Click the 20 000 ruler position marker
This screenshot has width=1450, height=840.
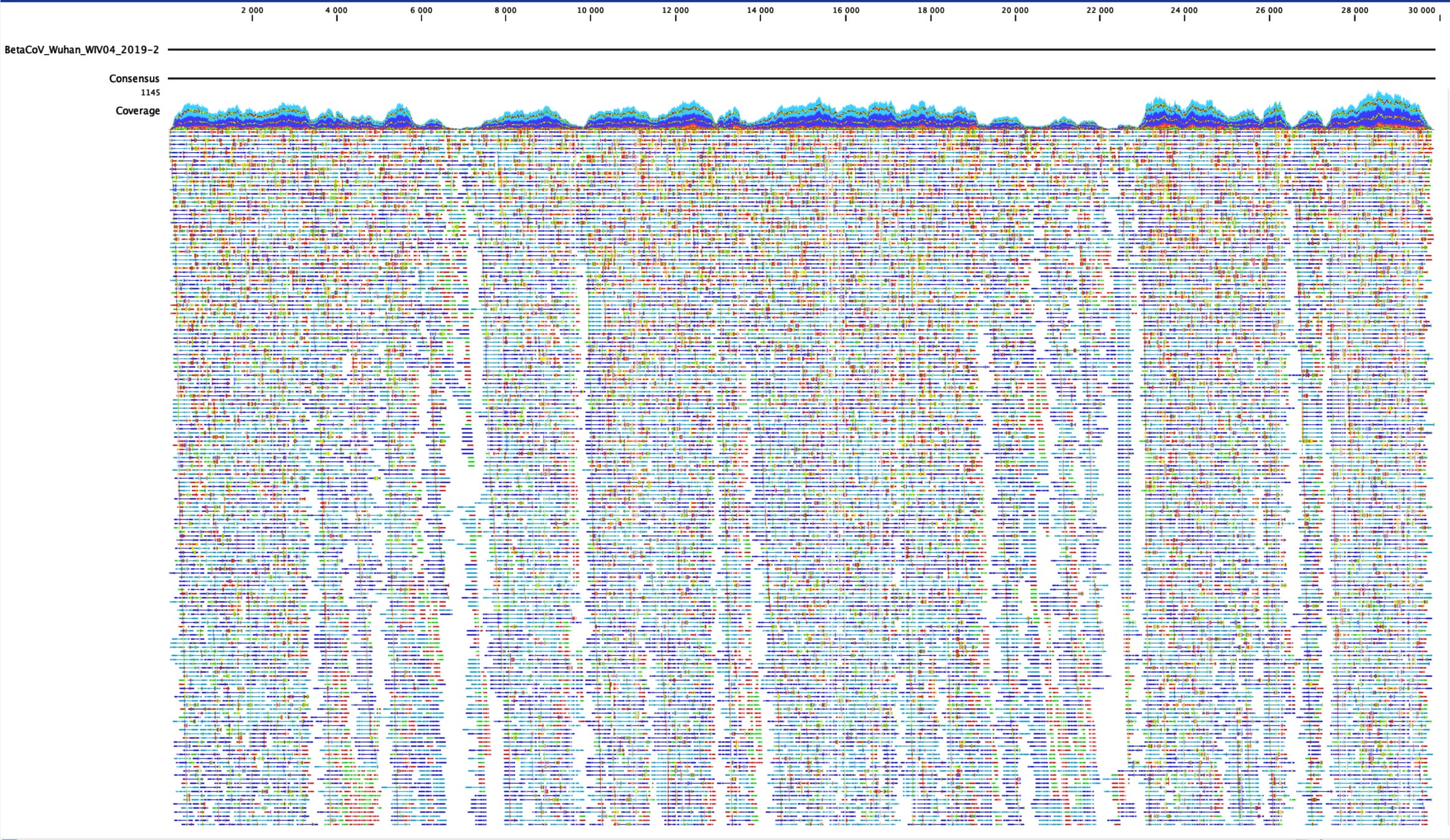(x=1015, y=11)
